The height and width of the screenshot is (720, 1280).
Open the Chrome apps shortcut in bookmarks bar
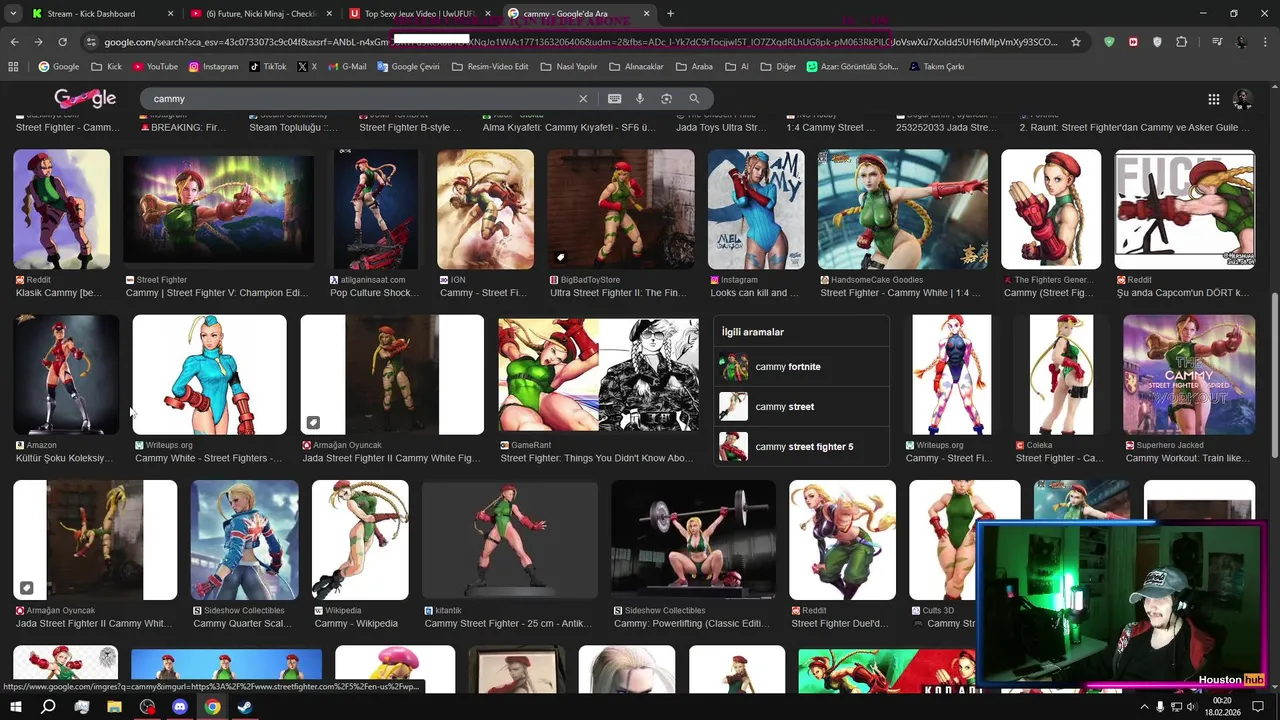coord(13,67)
